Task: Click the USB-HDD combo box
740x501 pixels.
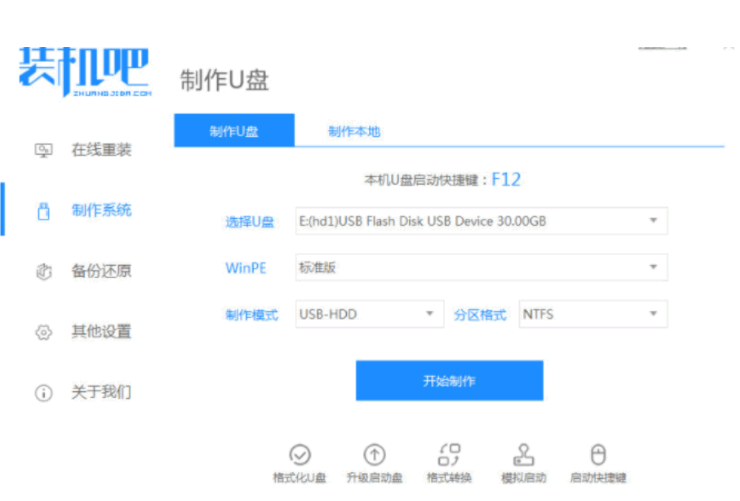Action: [x=370, y=314]
